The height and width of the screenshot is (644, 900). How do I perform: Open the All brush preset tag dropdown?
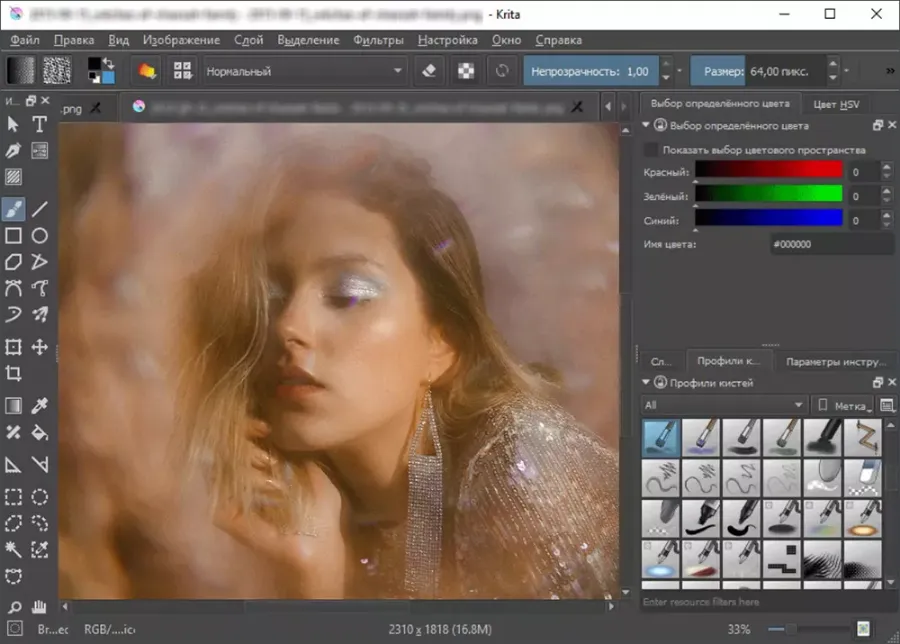click(723, 405)
